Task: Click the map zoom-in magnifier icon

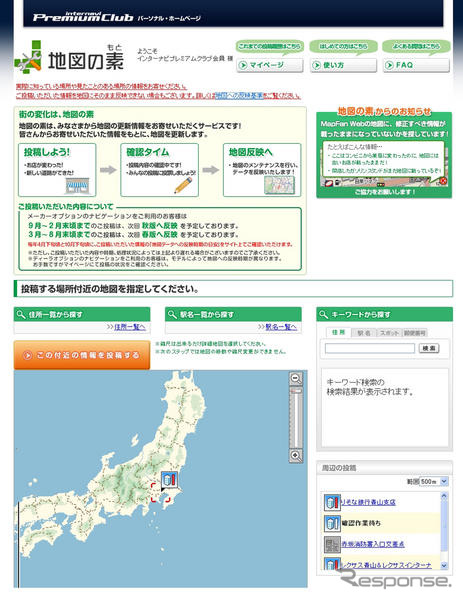Action: point(296,455)
